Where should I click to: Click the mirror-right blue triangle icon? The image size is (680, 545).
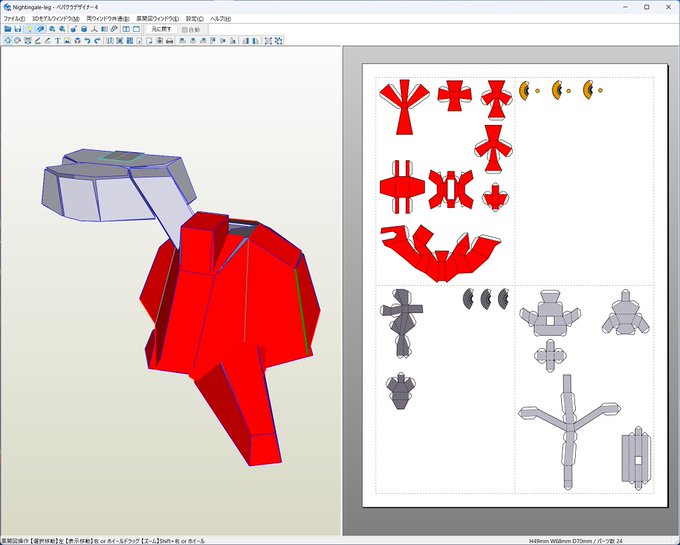click(256, 41)
